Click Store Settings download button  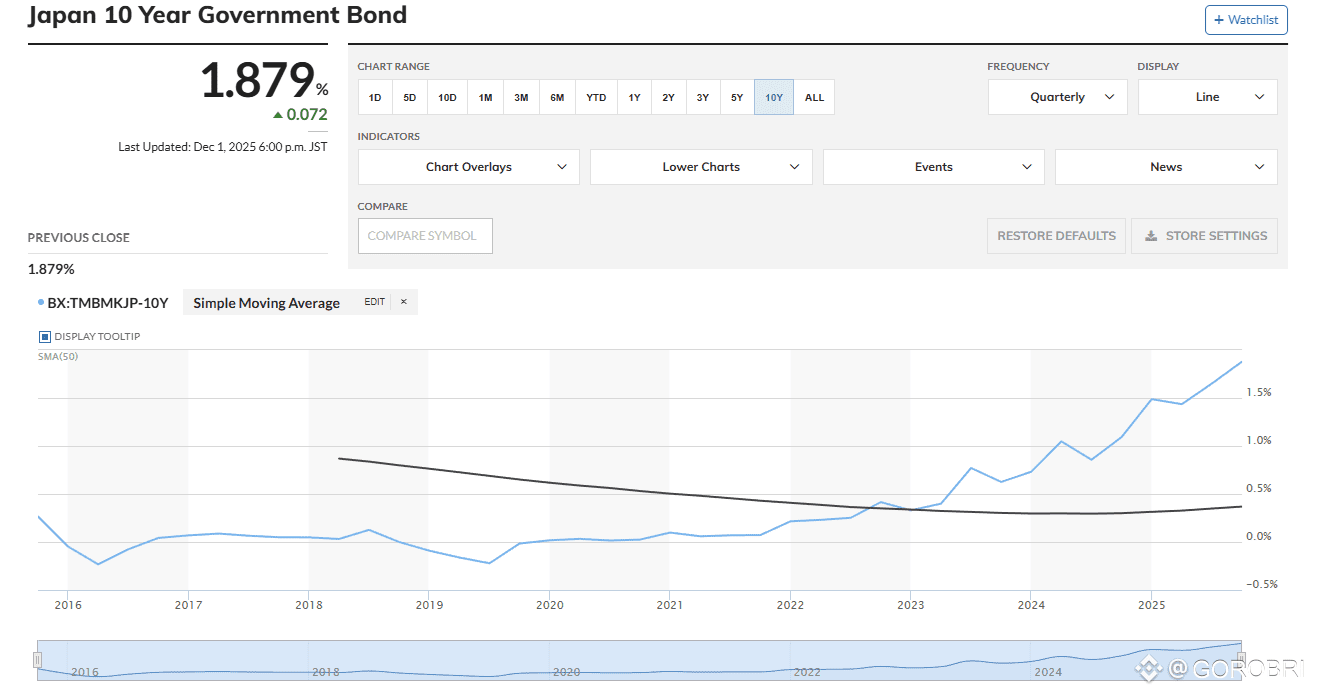1204,236
